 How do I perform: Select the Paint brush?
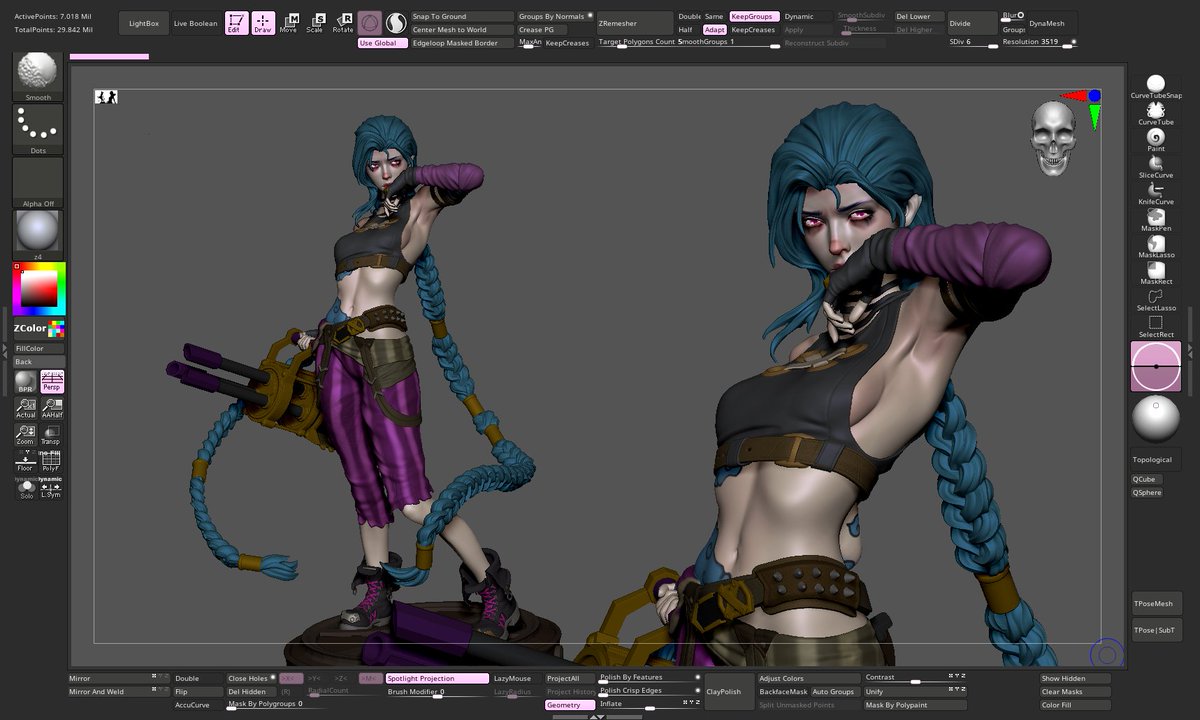(1156, 140)
